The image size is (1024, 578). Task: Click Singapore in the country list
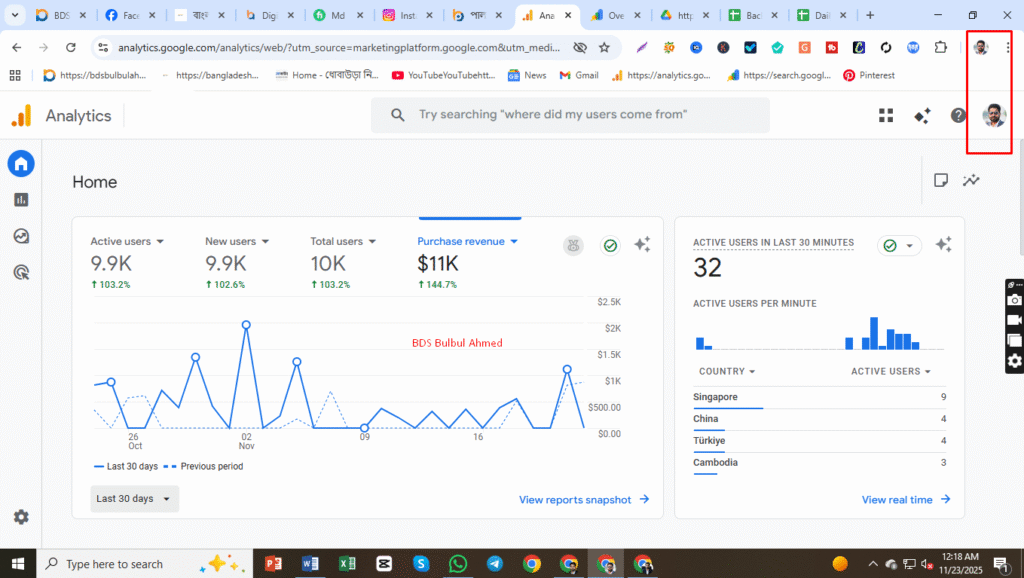(x=716, y=397)
